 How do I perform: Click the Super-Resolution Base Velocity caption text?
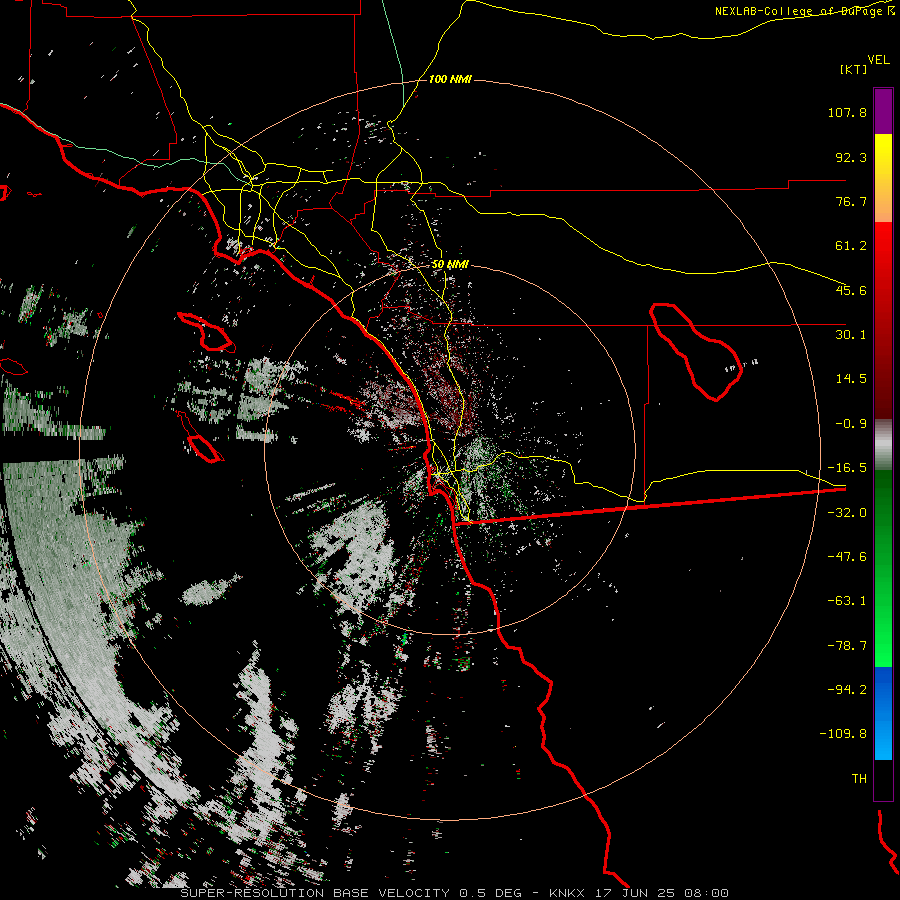(454, 893)
